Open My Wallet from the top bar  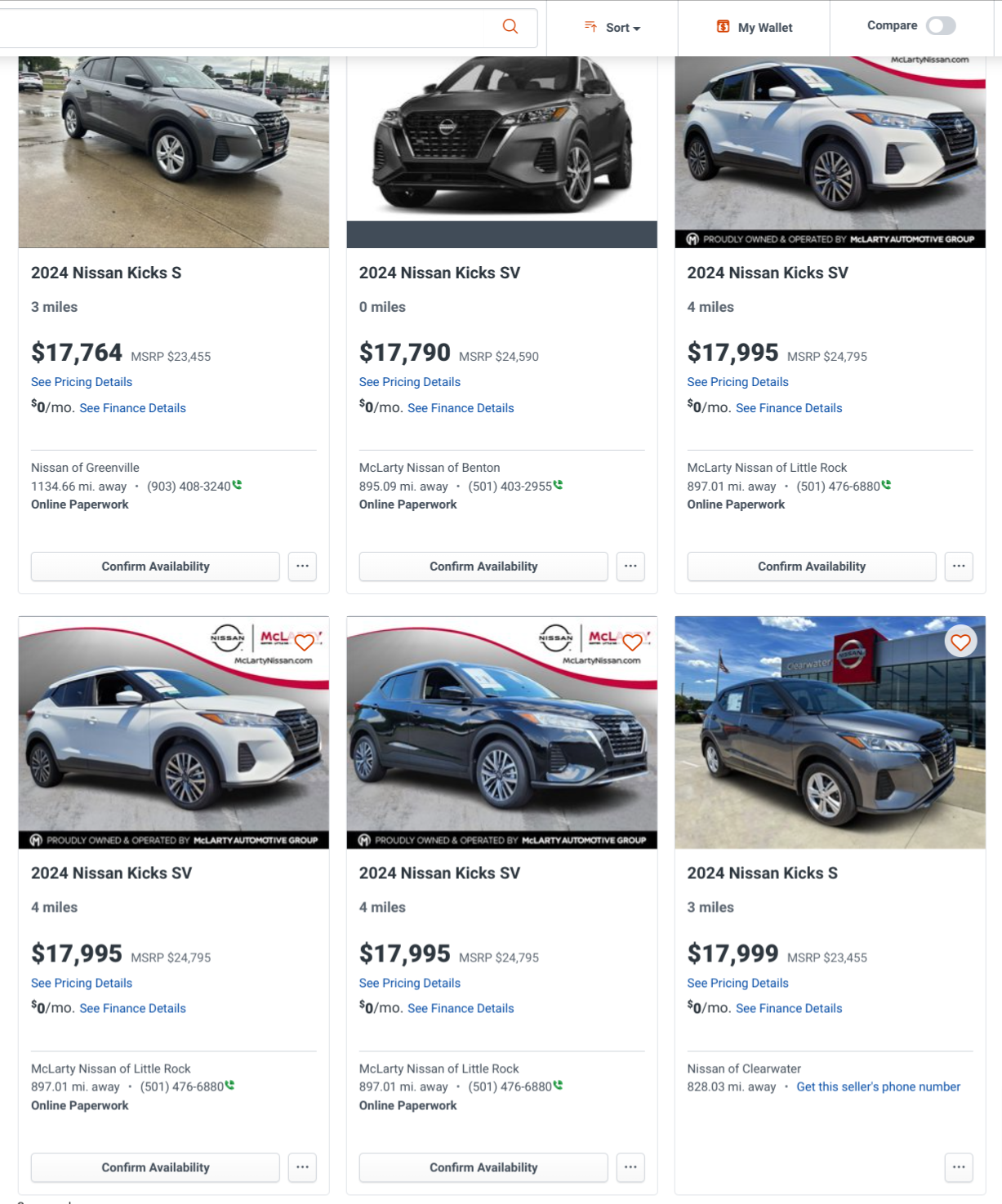click(765, 28)
